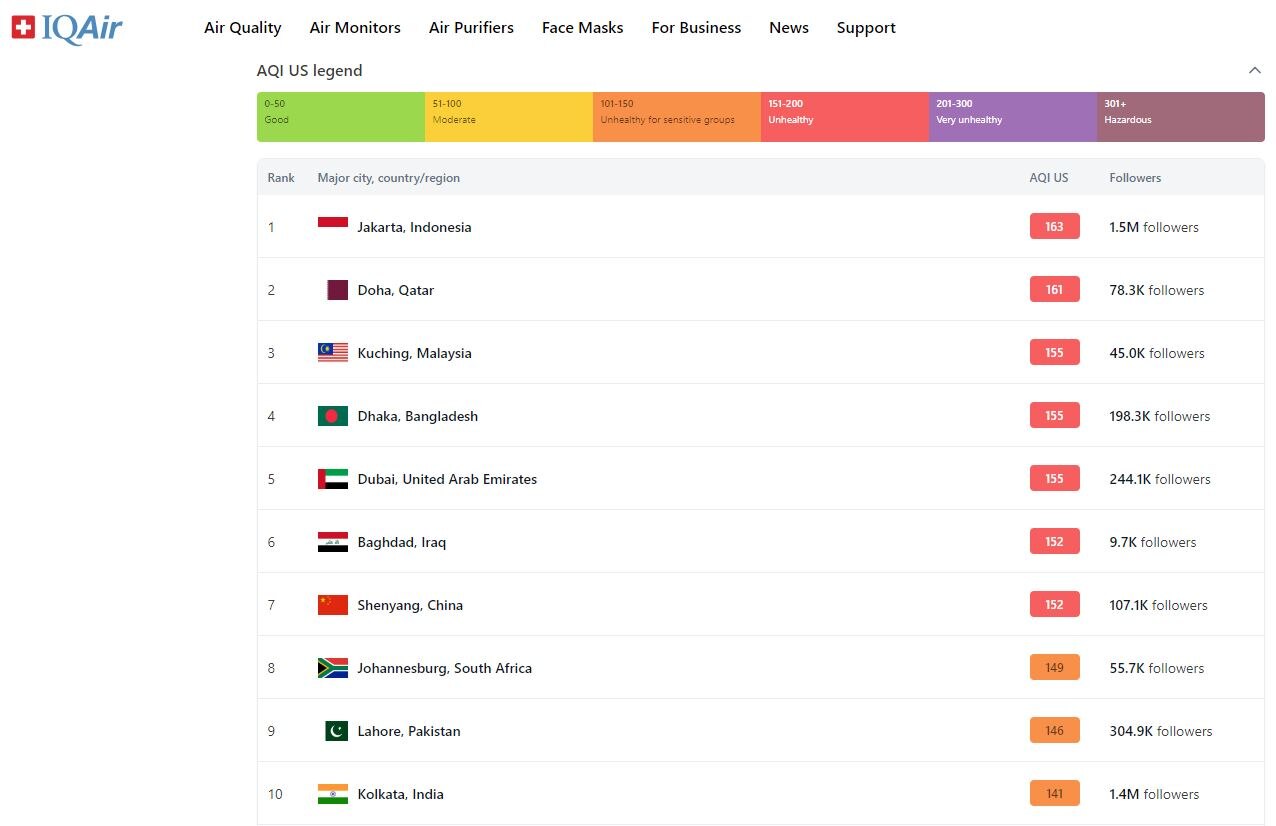Go to the News section
The width and height of the screenshot is (1276, 826).
[788, 28]
